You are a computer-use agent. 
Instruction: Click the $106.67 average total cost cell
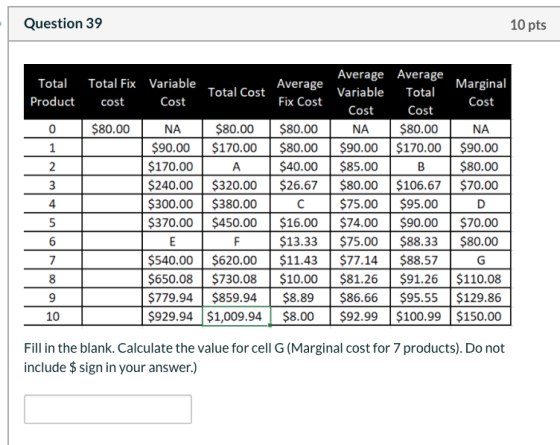[x=421, y=185]
